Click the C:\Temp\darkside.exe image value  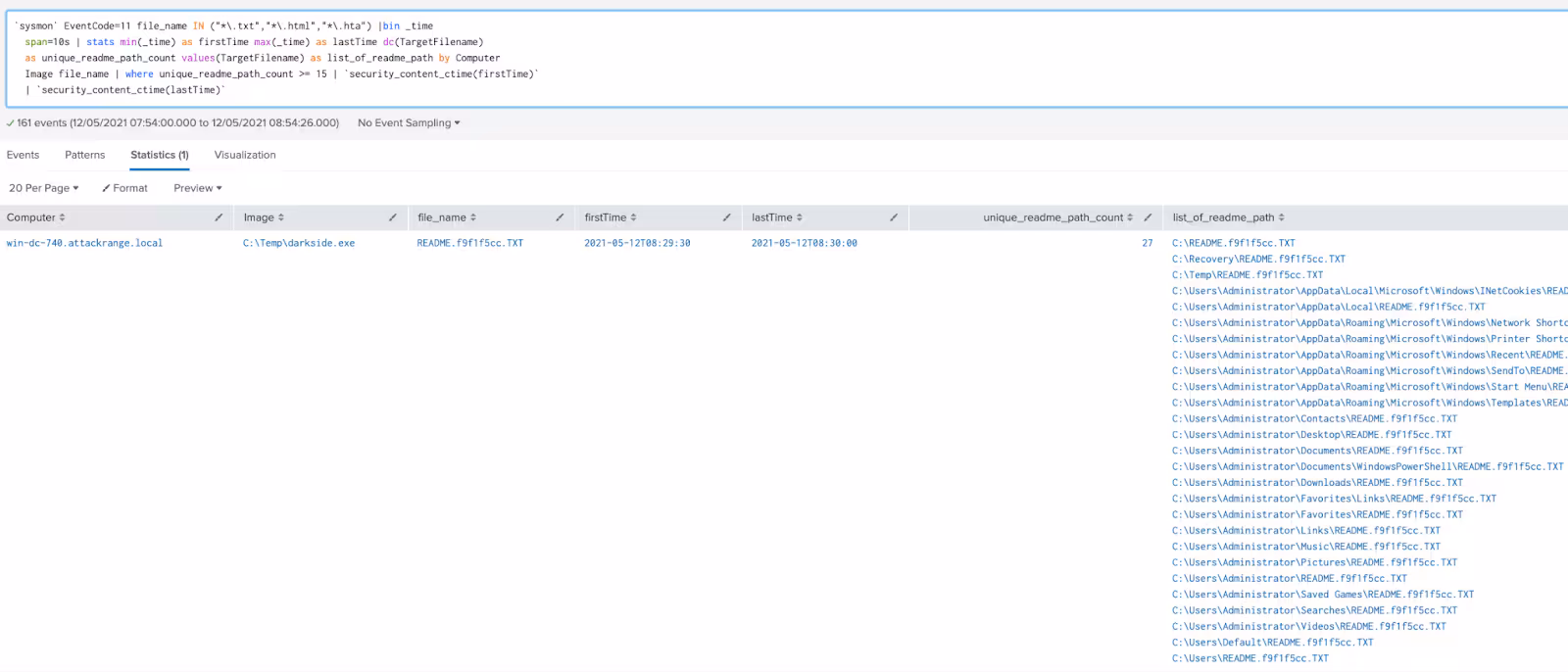(299, 243)
